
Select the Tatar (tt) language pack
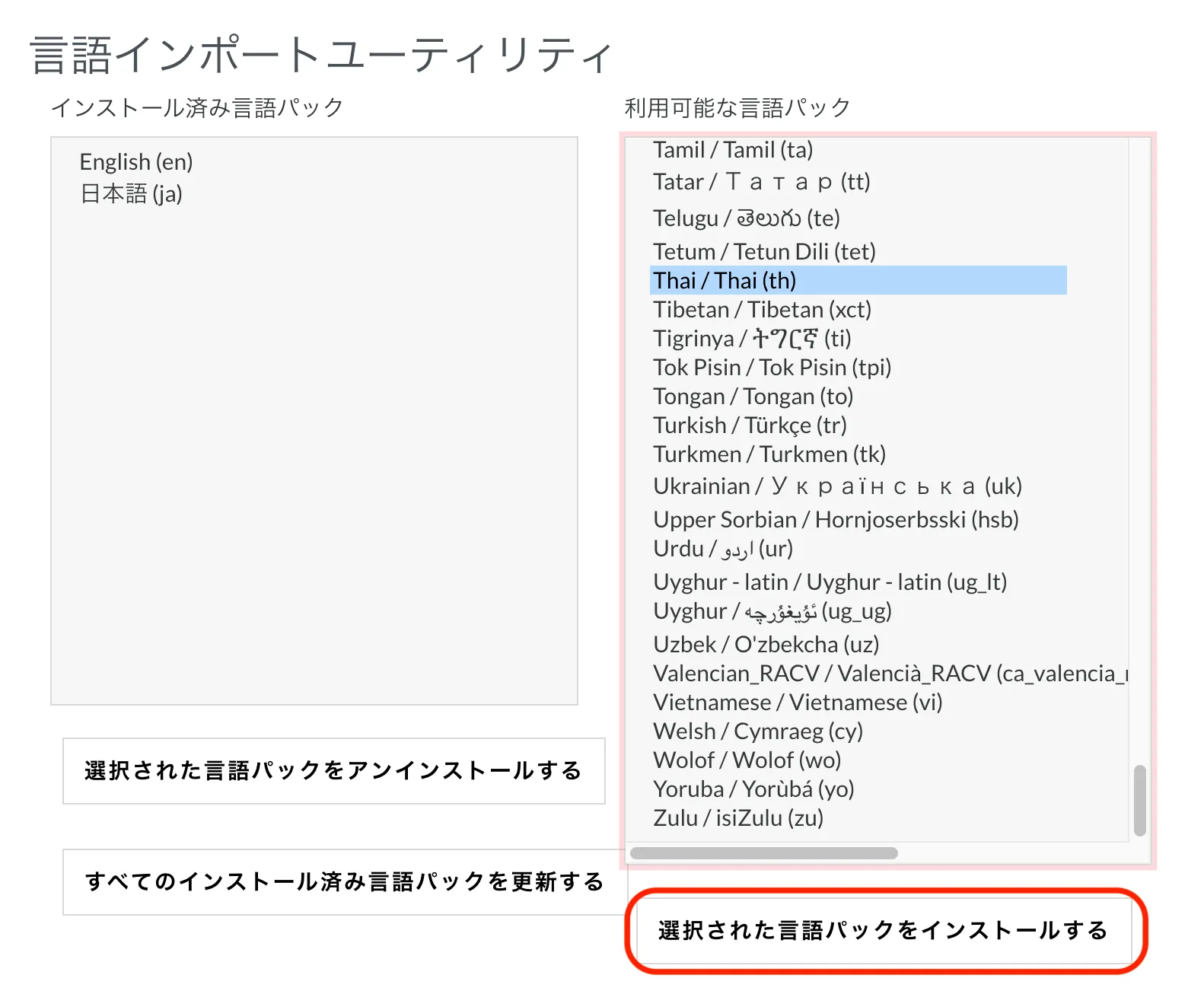[761, 182]
